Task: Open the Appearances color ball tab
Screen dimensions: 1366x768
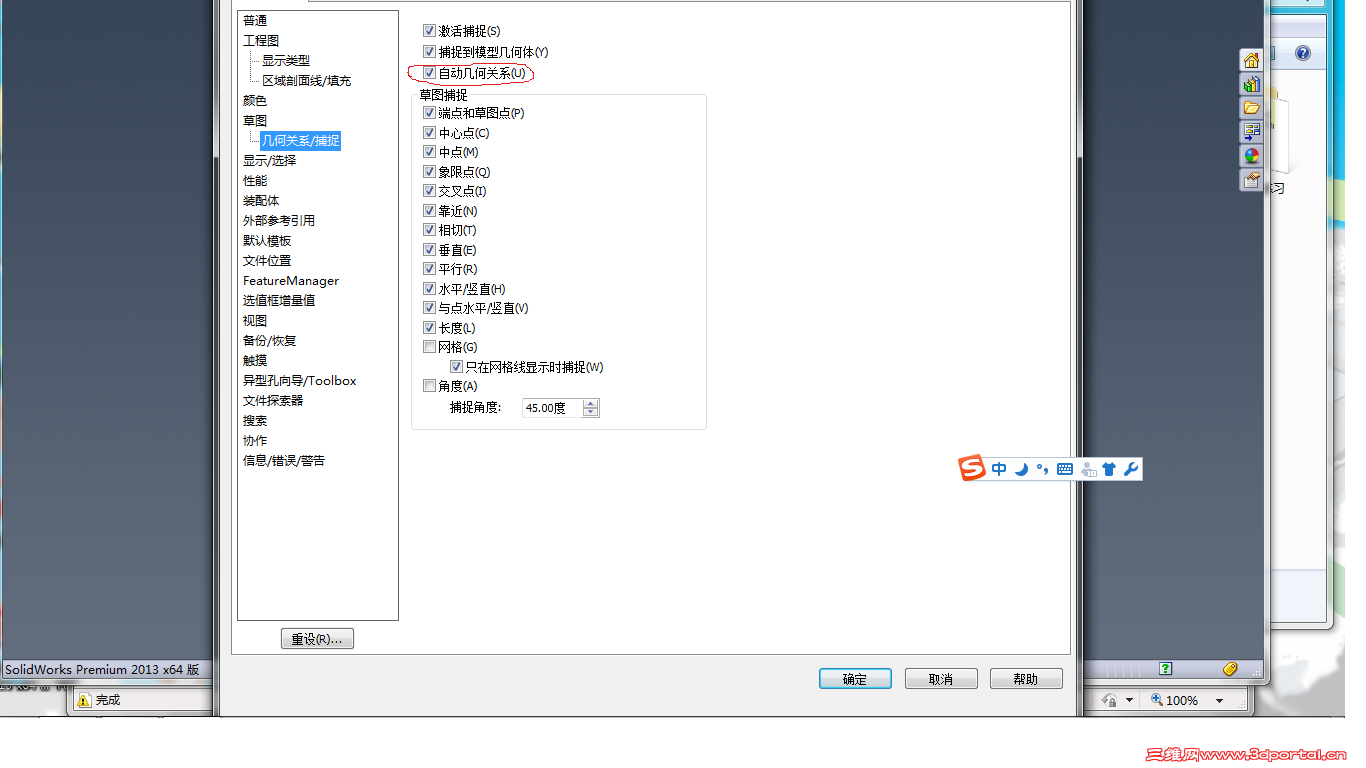Action: (x=1251, y=156)
